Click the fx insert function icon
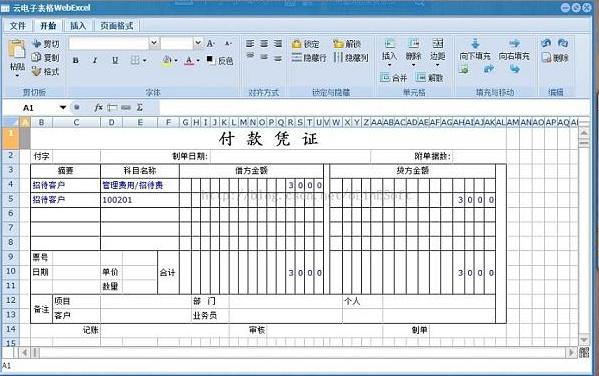The width and height of the screenshot is (599, 376). 99,108
